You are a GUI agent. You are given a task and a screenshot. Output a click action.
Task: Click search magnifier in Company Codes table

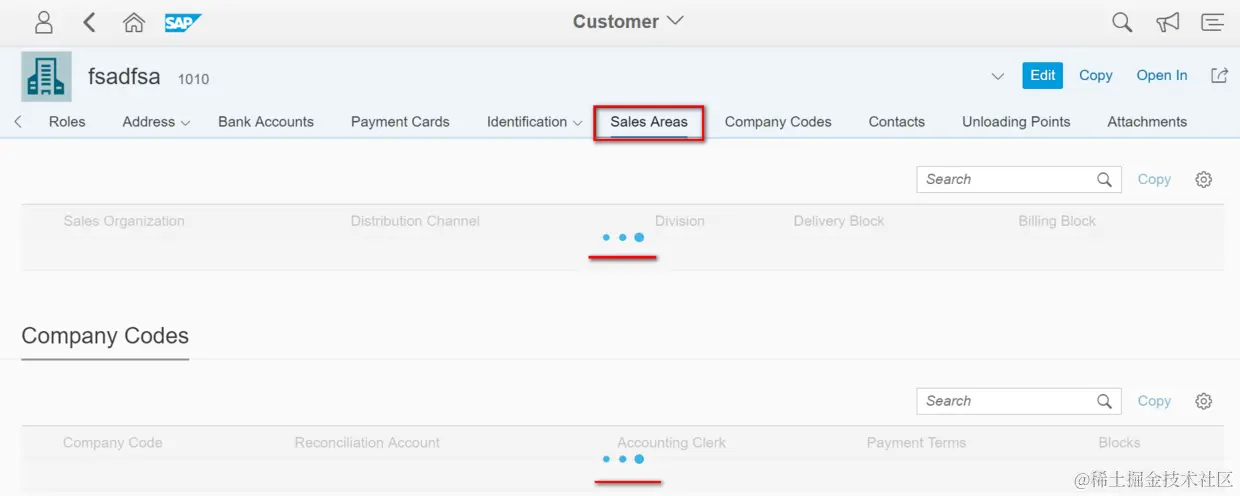click(x=1104, y=401)
